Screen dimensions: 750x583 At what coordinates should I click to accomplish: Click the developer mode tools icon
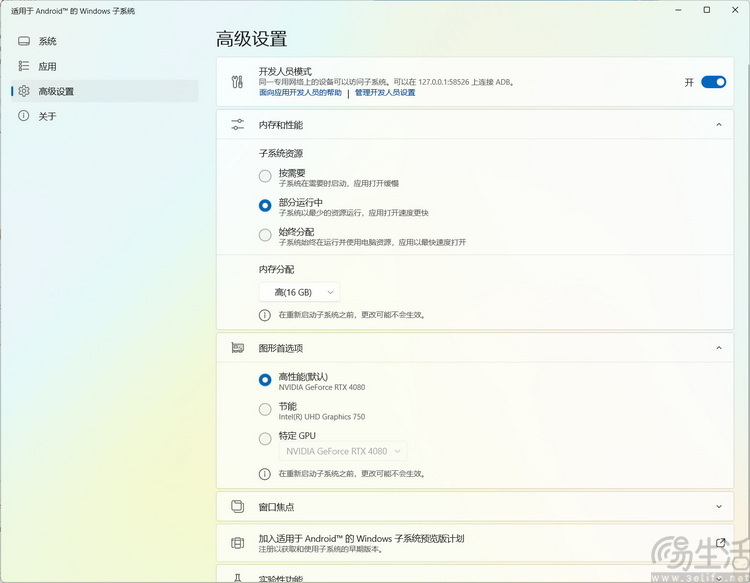tap(237, 82)
